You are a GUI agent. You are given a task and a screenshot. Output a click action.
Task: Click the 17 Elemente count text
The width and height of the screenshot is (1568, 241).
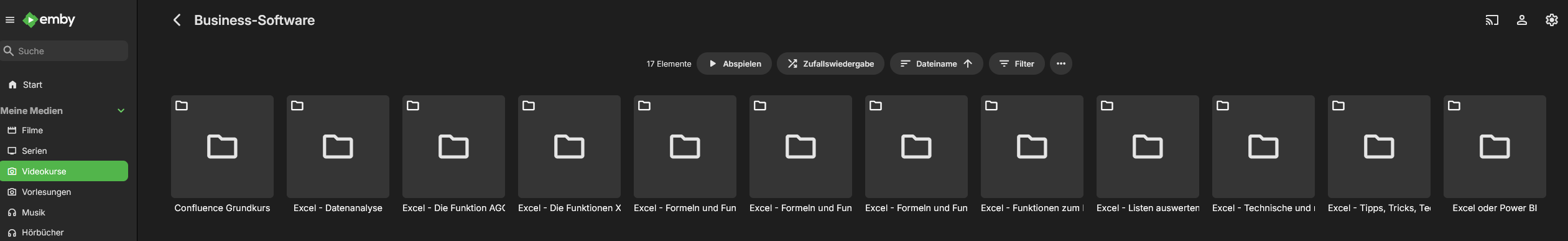click(669, 64)
